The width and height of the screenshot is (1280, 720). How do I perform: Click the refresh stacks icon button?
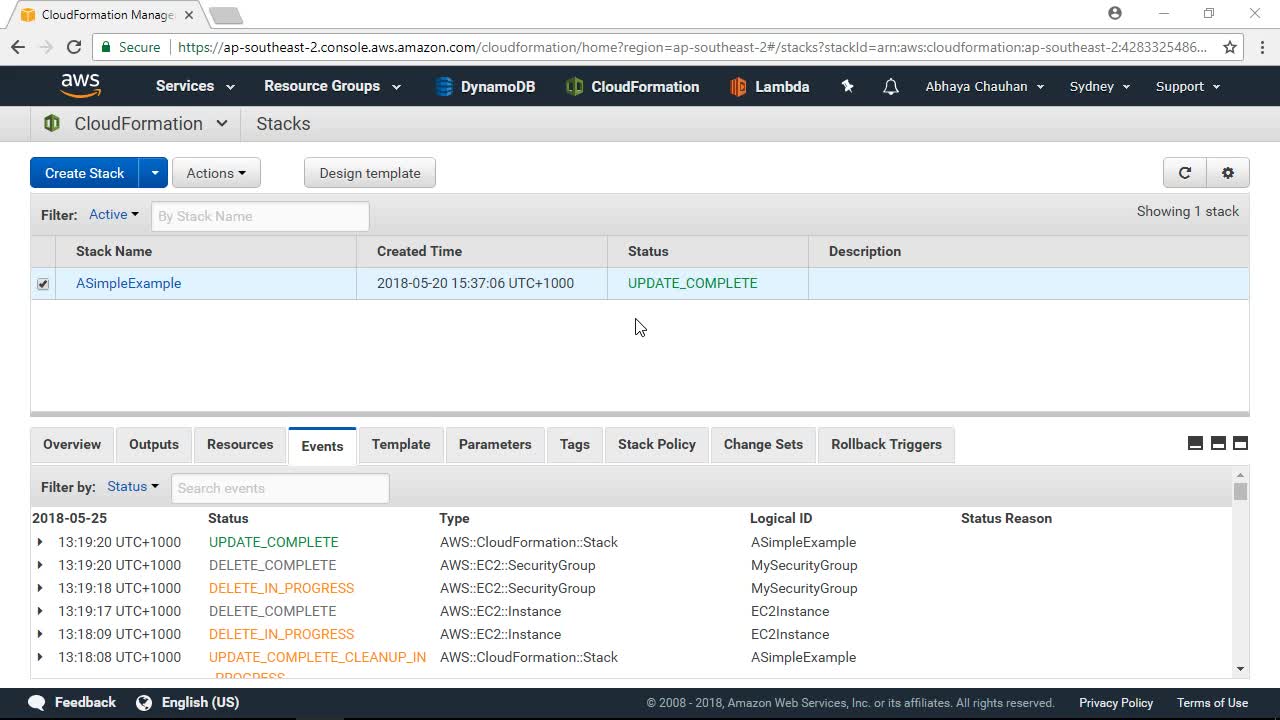coord(1185,173)
